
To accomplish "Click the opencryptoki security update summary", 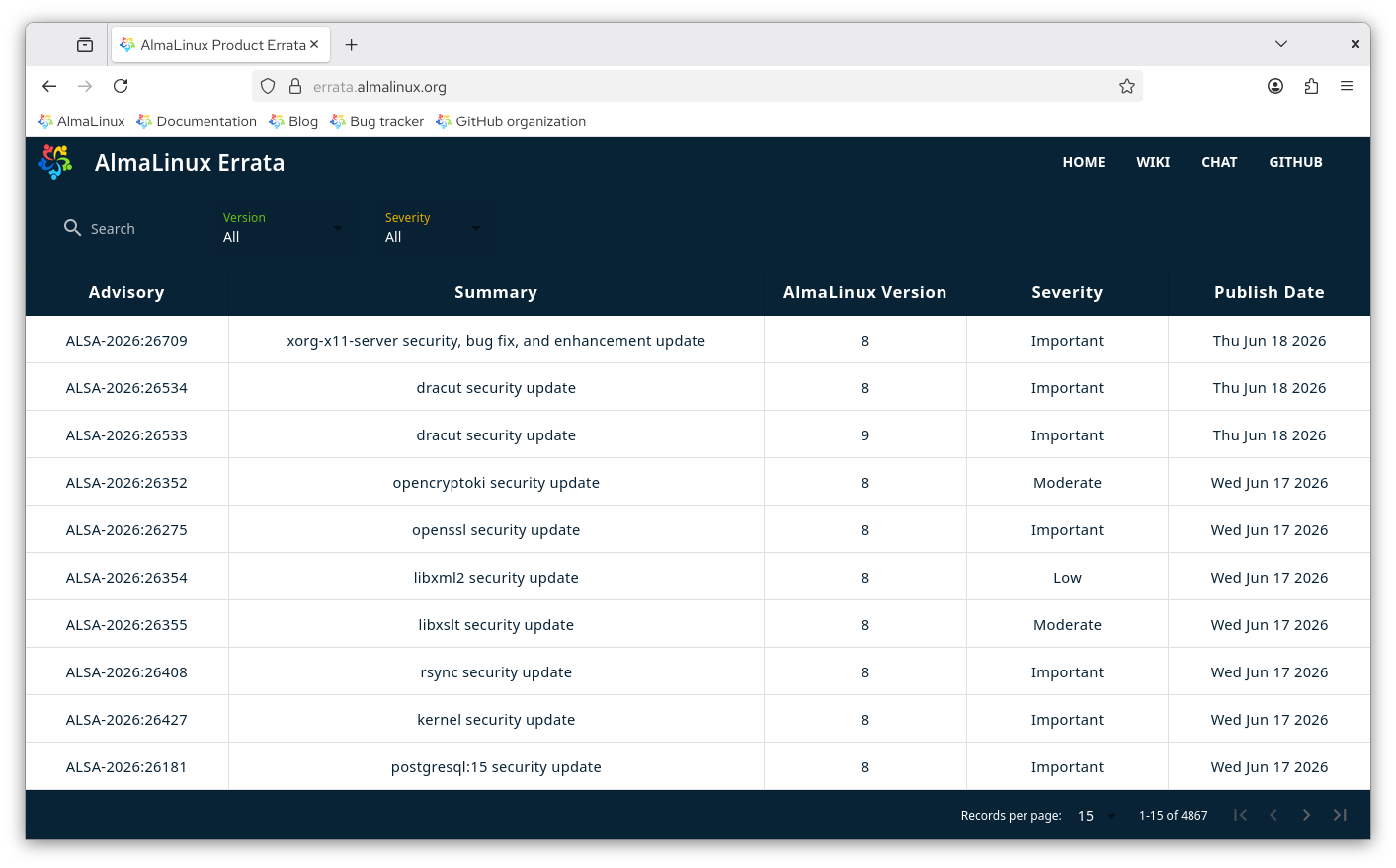I will tap(496, 483).
